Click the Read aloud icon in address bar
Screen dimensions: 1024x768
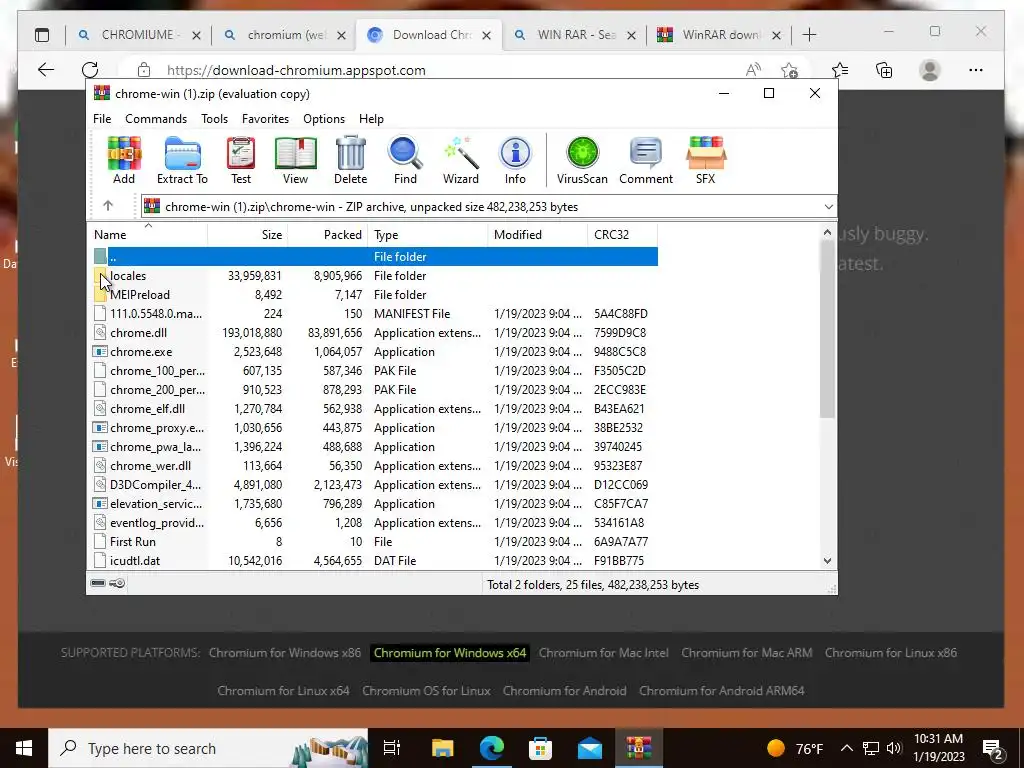[x=753, y=70]
